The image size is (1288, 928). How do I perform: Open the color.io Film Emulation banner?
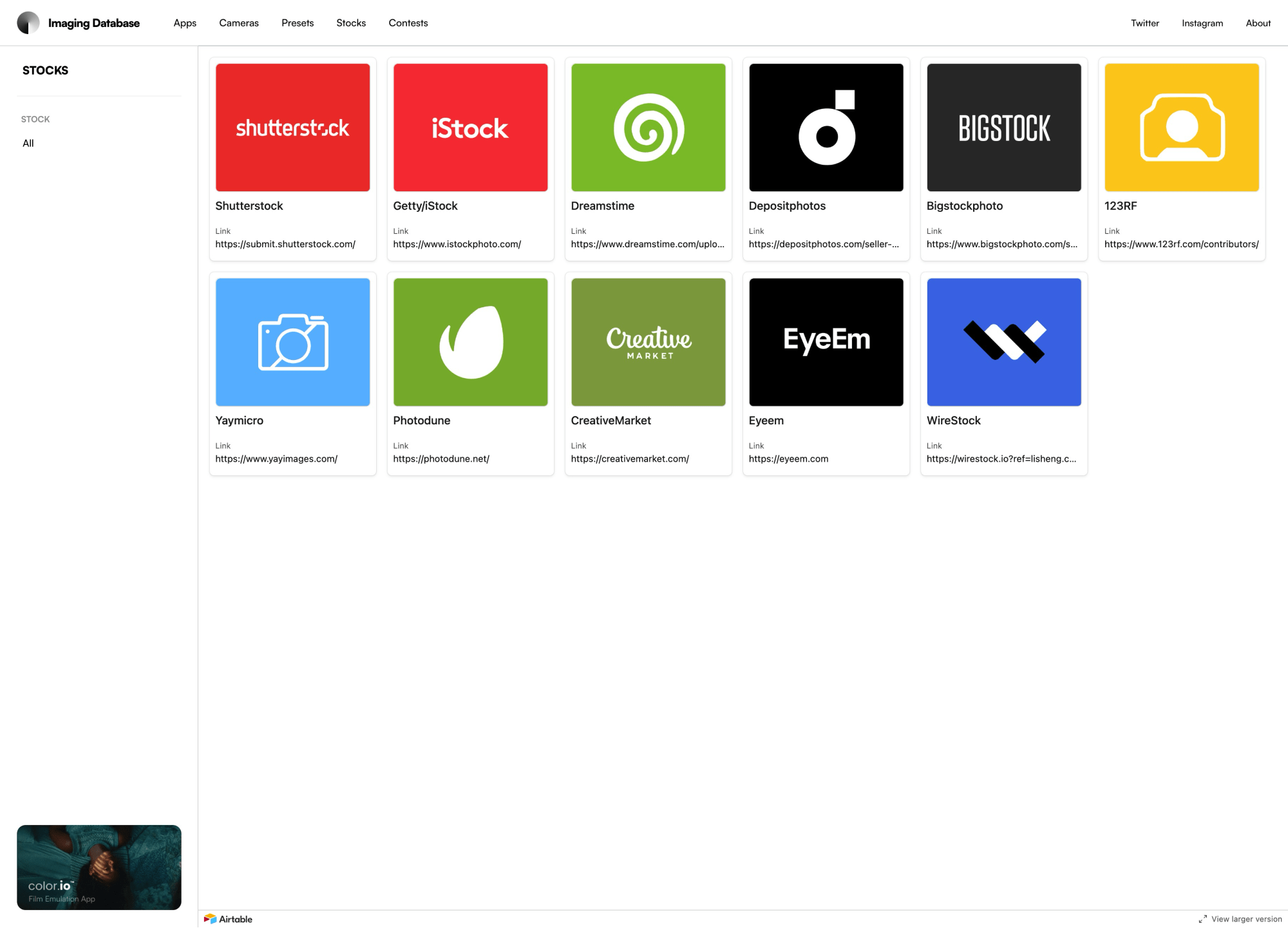[99, 867]
